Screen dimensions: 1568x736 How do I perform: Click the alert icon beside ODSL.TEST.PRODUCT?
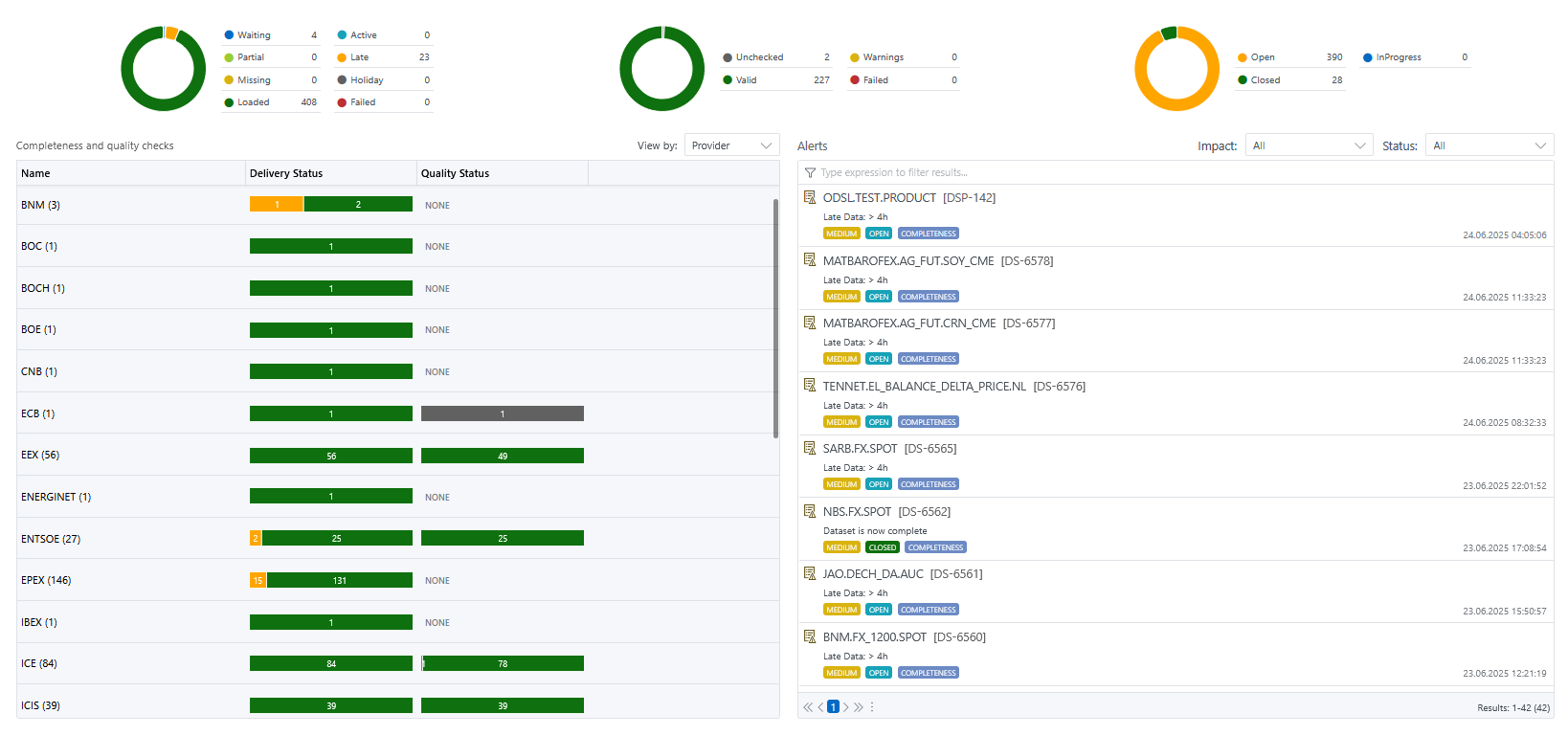tap(810, 197)
